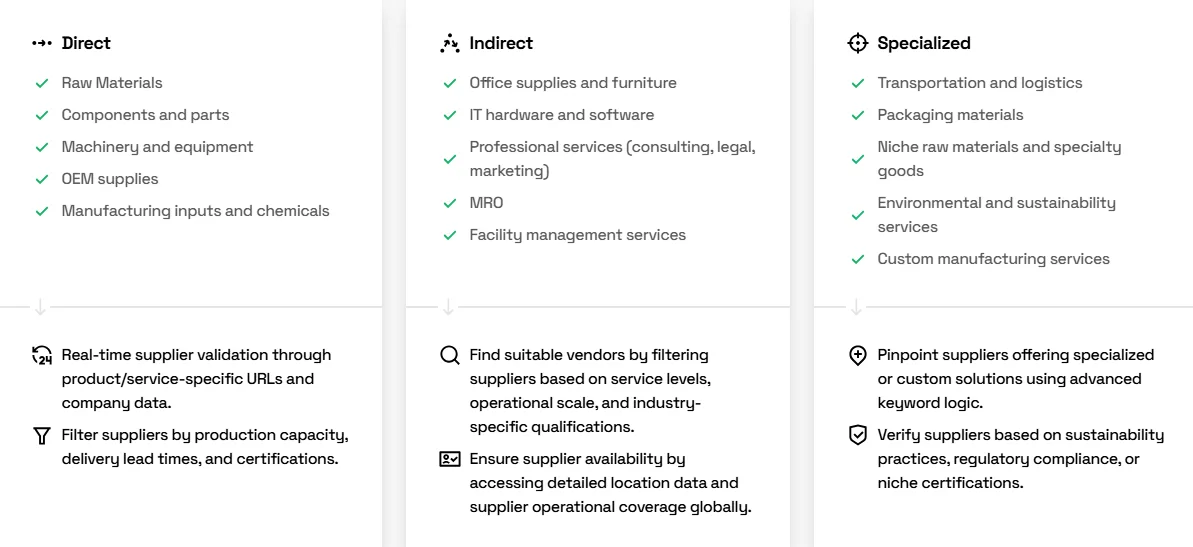Click the down arrow under Direct card
Image resolution: width=1193 pixels, height=547 pixels.
[x=41, y=307]
